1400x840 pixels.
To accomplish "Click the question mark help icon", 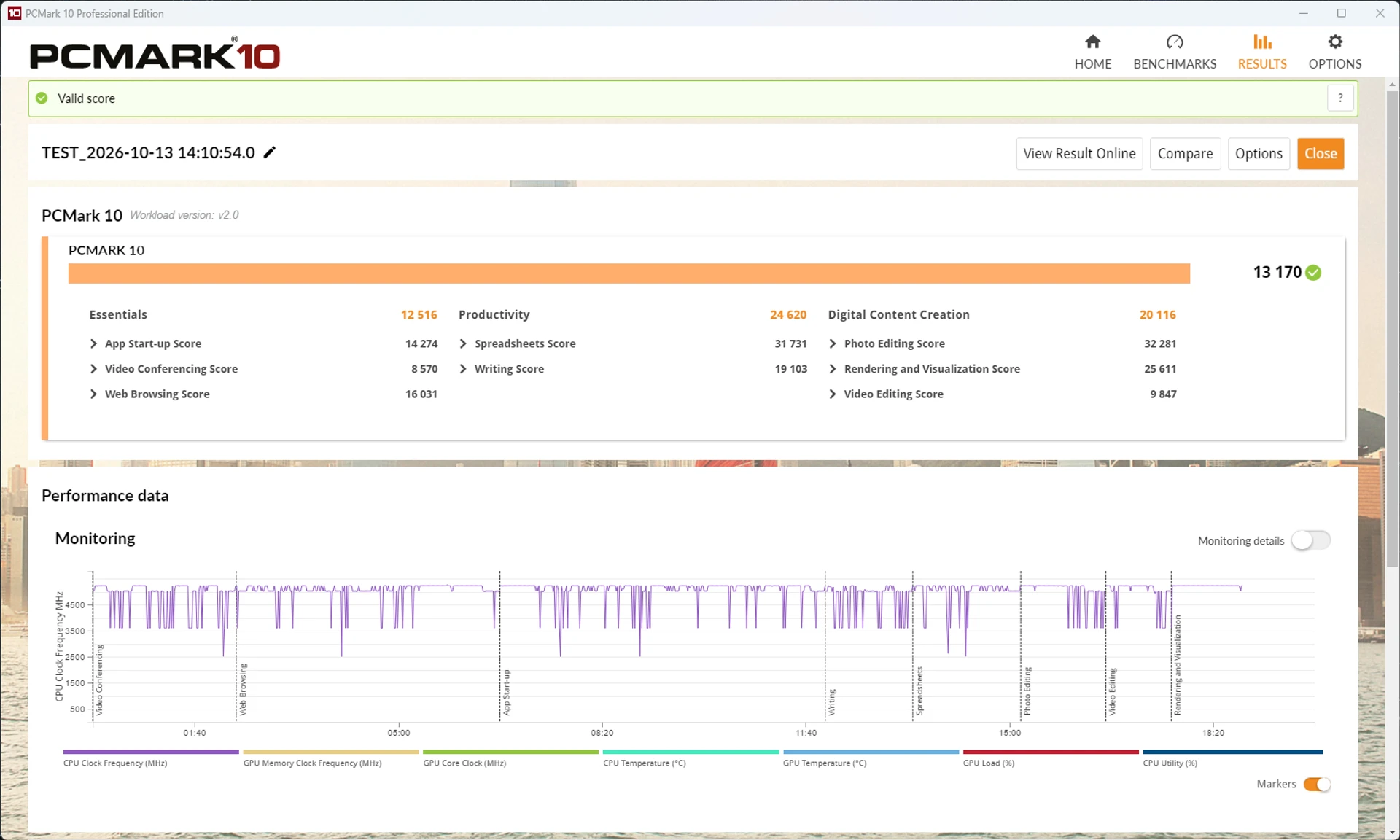I will point(1340,98).
